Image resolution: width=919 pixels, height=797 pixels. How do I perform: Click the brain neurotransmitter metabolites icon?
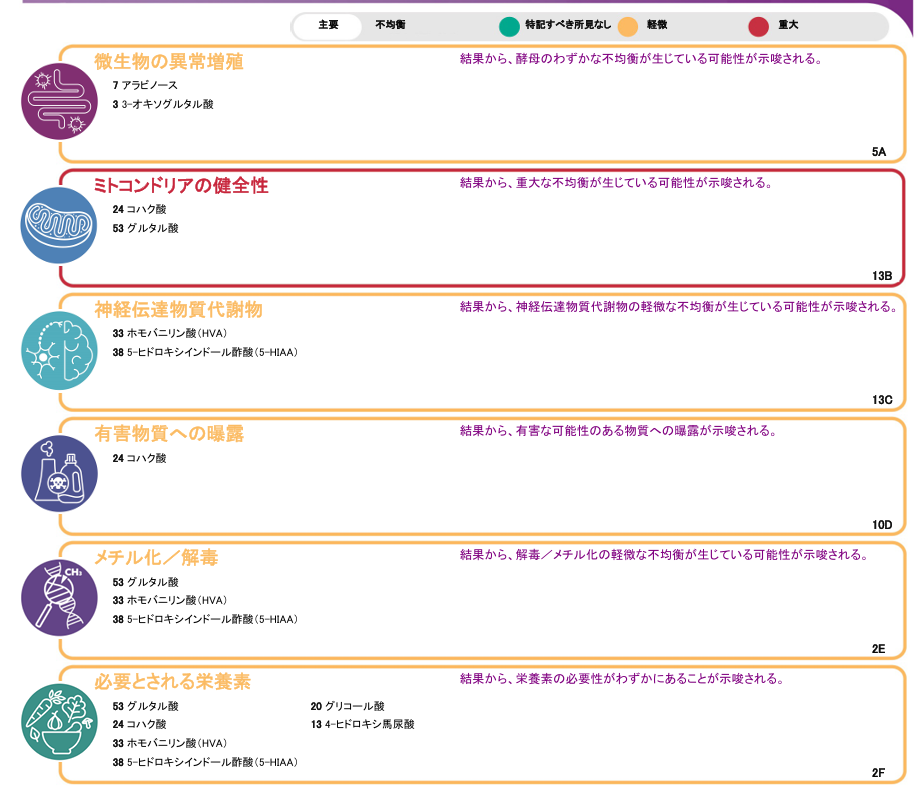point(59,350)
